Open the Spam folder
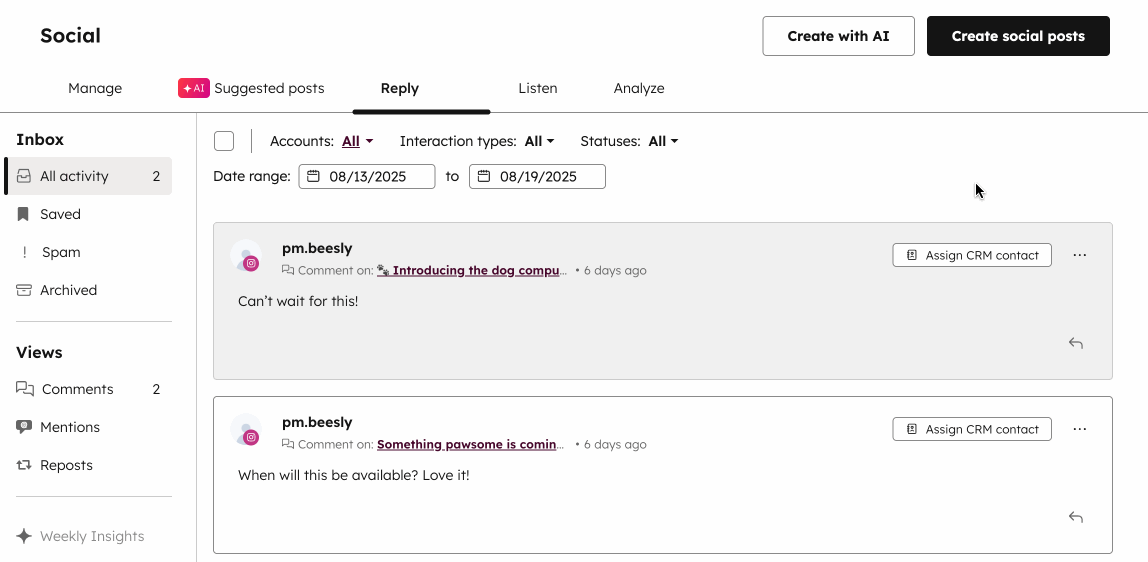 (x=60, y=252)
